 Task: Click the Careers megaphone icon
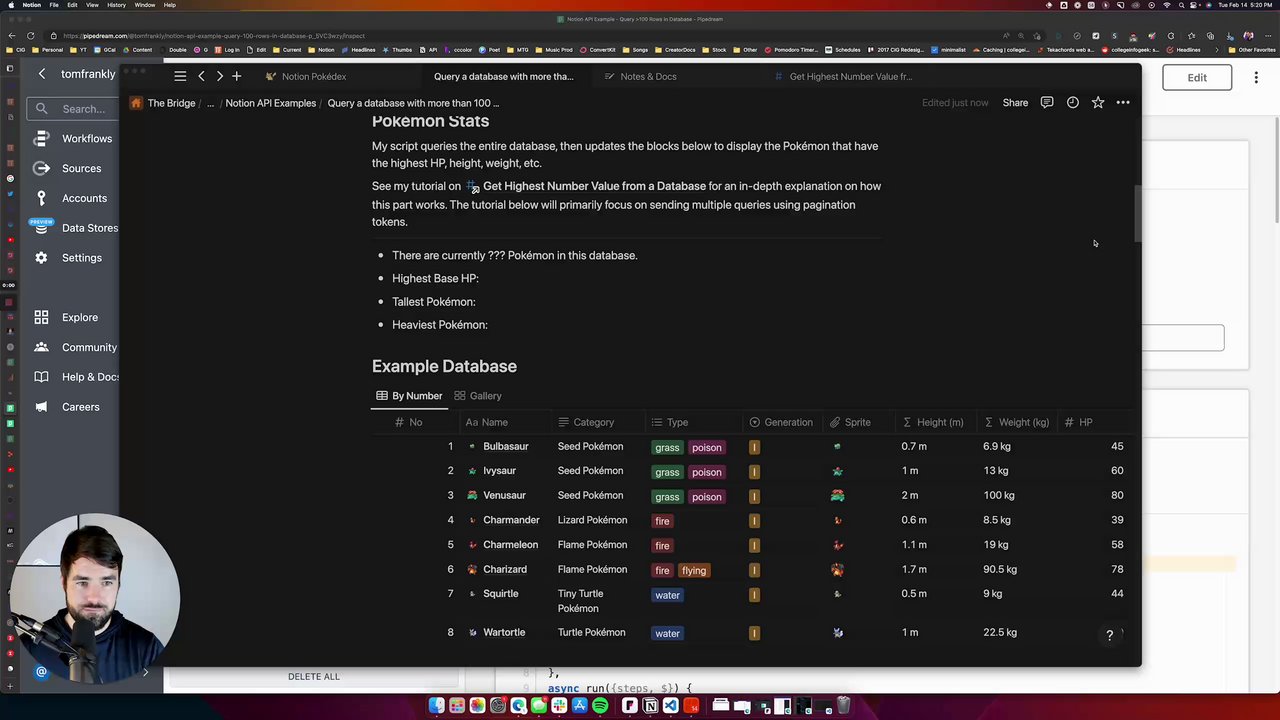tap(41, 407)
